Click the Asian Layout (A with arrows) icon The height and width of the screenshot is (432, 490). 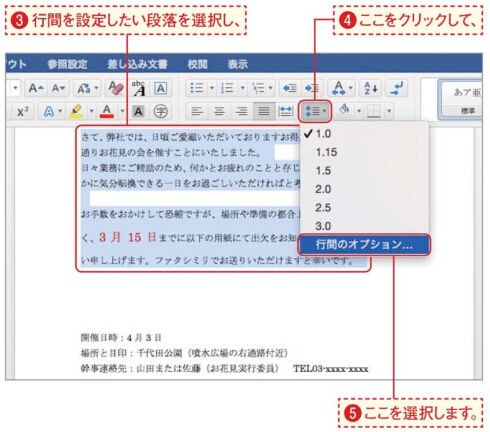338,88
